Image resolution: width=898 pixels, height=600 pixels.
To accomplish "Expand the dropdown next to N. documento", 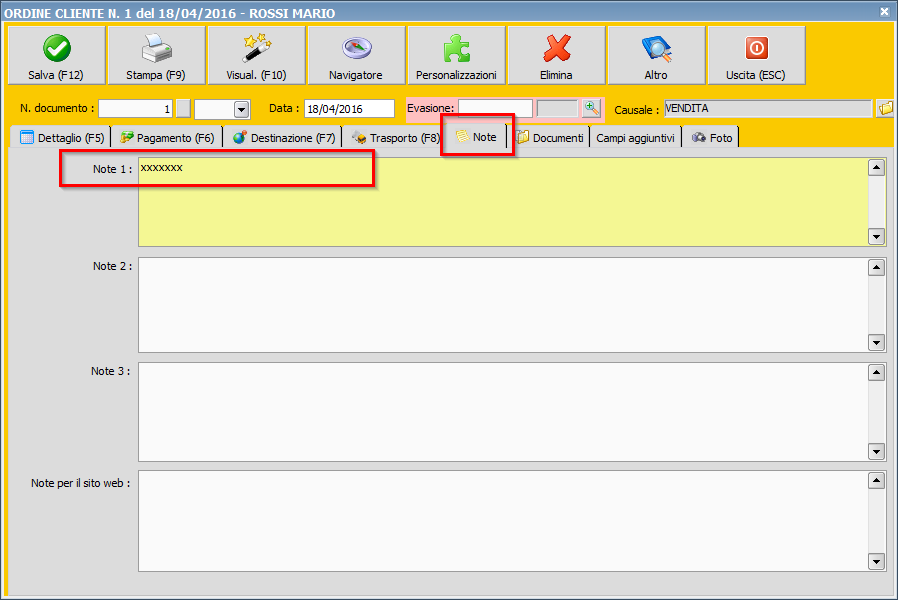I will (x=241, y=109).
